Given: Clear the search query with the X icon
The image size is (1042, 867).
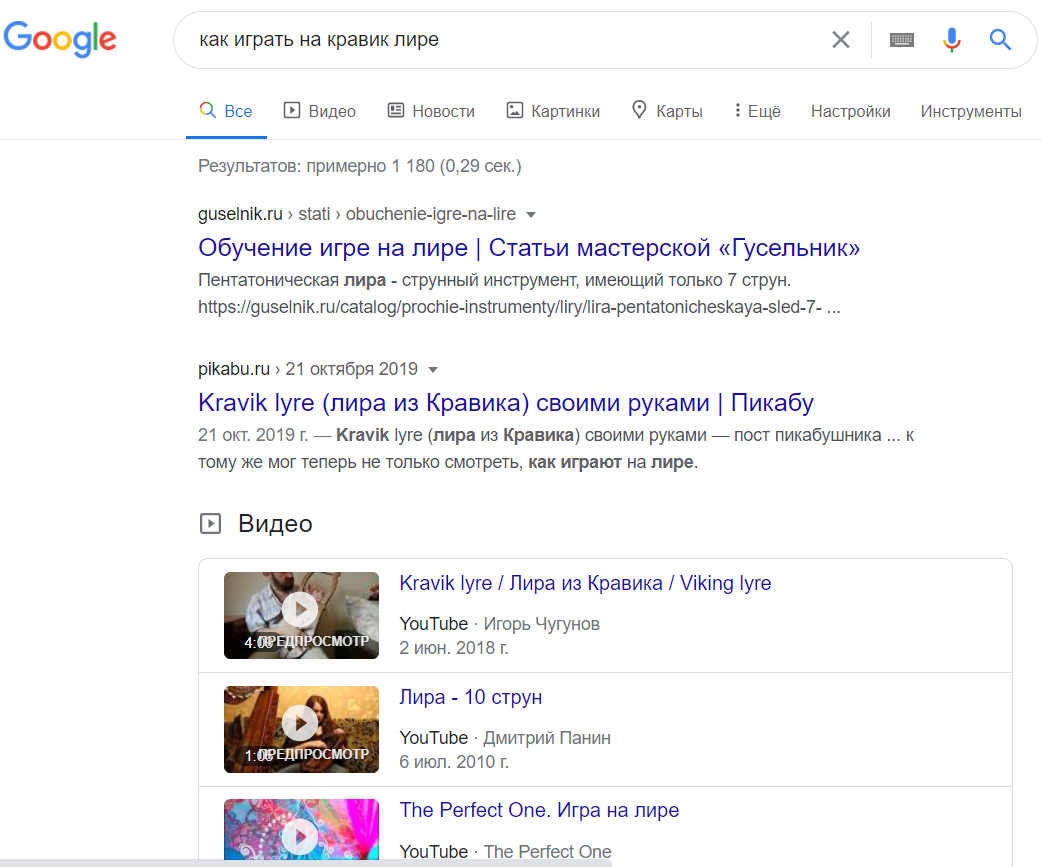Looking at the screenshot, I should pyautogui.click(x=841, y=39).
